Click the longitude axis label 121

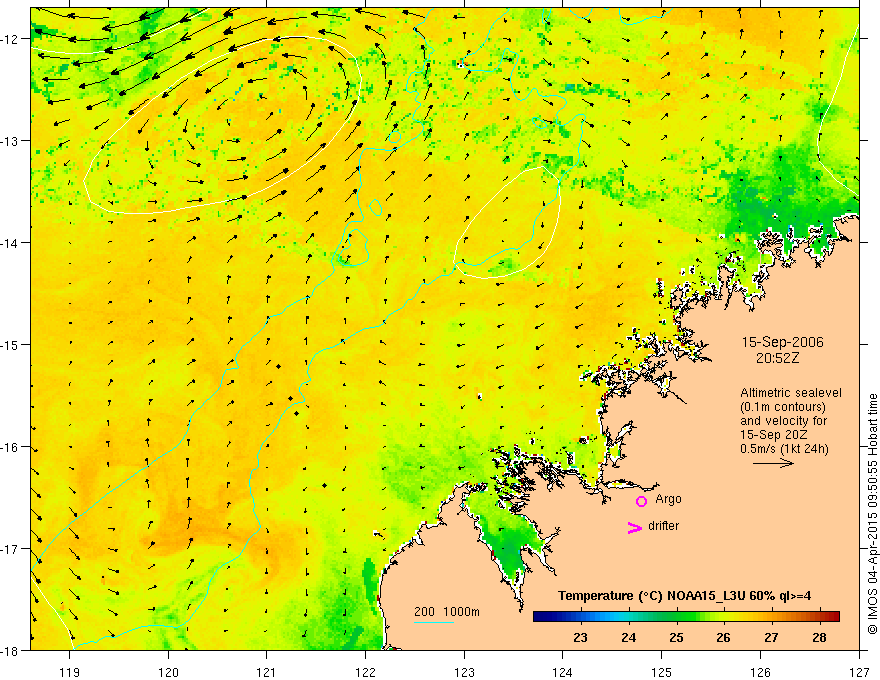coord(266,672)
